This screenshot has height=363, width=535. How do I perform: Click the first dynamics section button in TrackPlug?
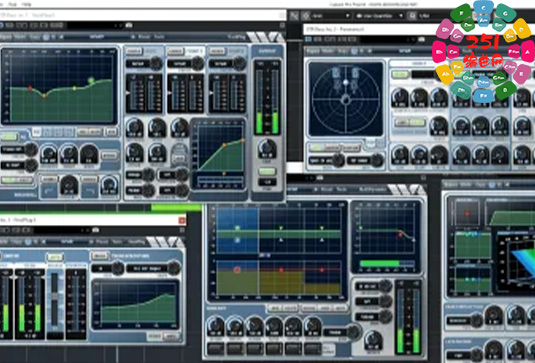[x=133, y=51]
